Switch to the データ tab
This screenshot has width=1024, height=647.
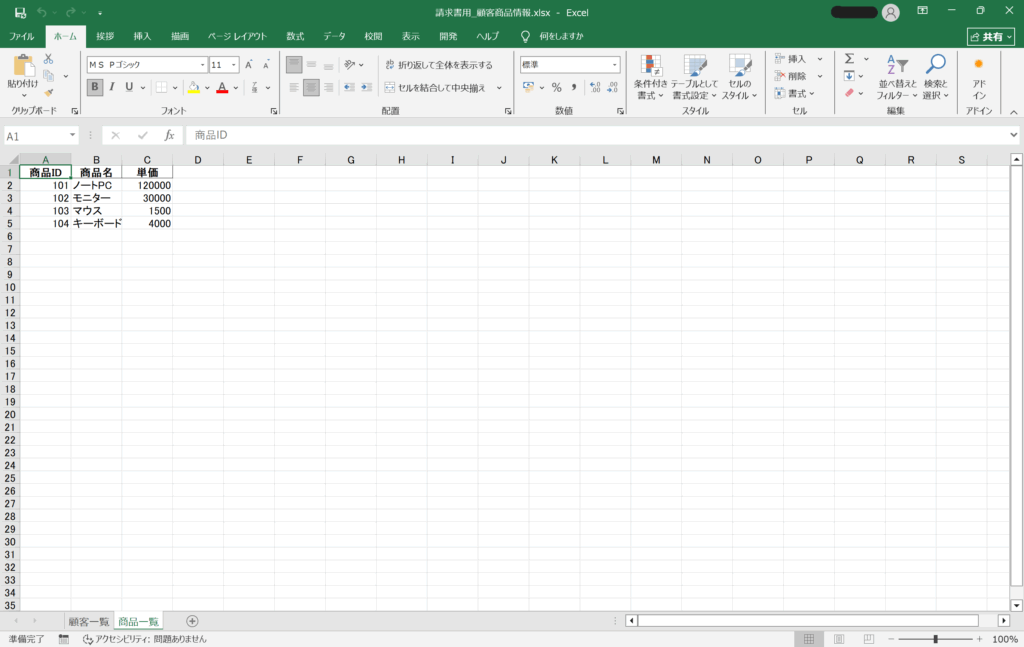(x=334, y=37)
